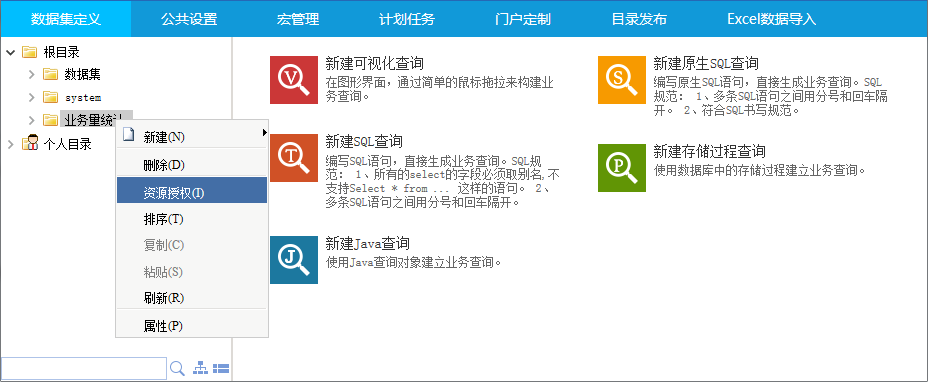Focus the search box under the tree
The height and width of the screenshot is (382, 928).
[84, 368]
